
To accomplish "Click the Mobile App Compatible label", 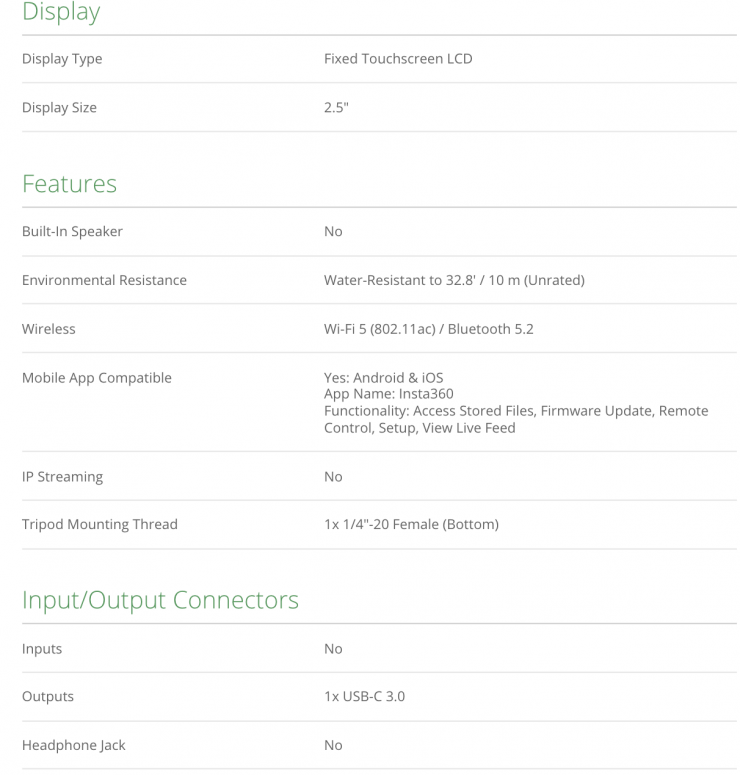I will coord(97,378).
